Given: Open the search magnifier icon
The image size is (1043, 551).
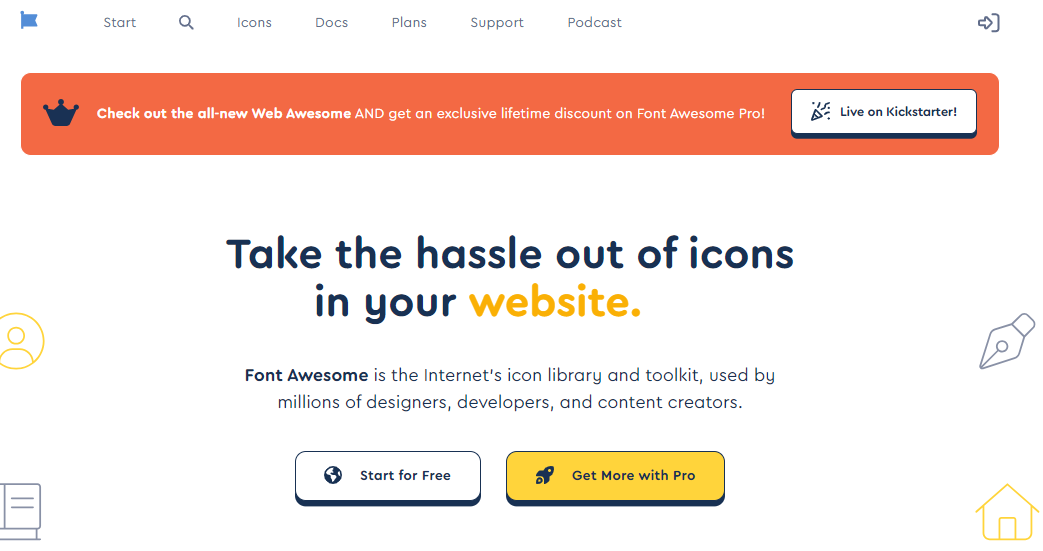Looking at the screenshot, I should [186, 23].
